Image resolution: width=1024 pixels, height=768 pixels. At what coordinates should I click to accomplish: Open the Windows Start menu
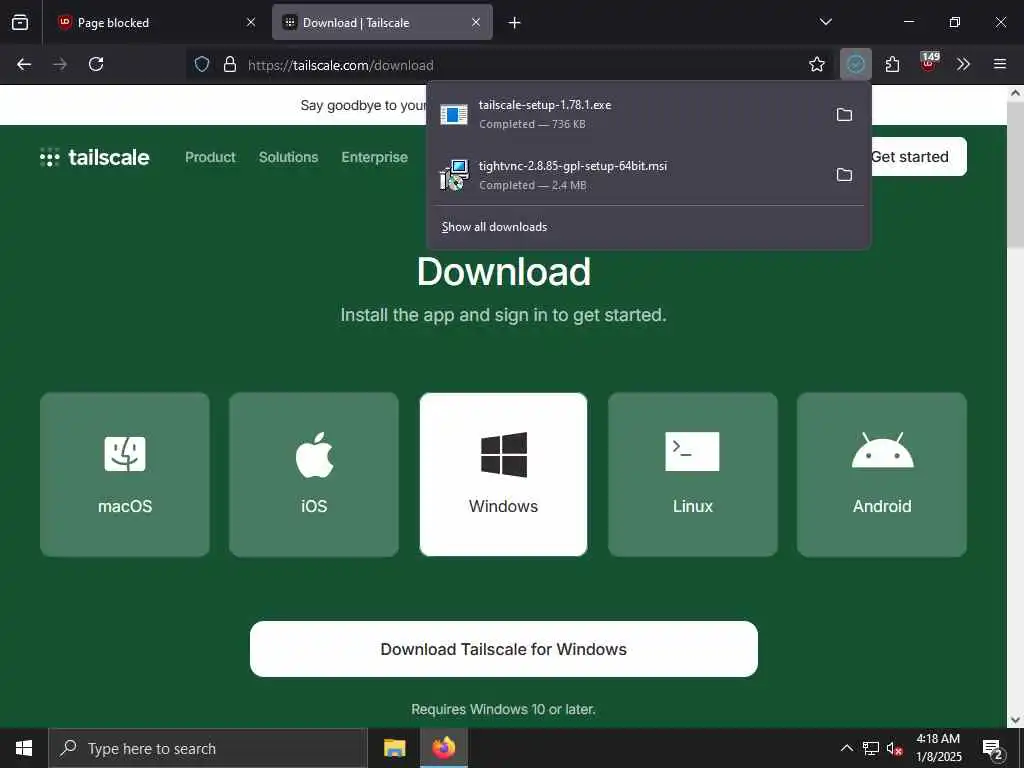pos(24,748)
